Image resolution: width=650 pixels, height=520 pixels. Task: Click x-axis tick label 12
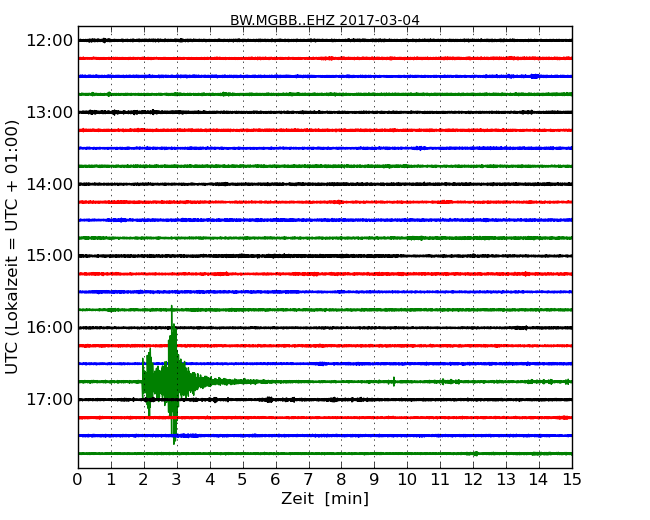[473, 480]
